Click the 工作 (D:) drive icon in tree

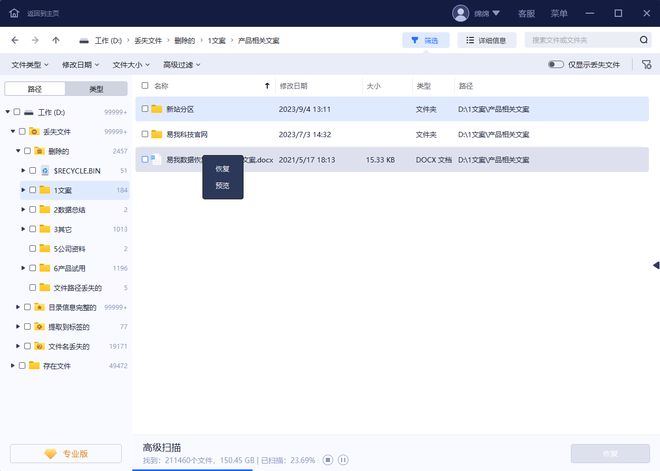tap(29, 112)
